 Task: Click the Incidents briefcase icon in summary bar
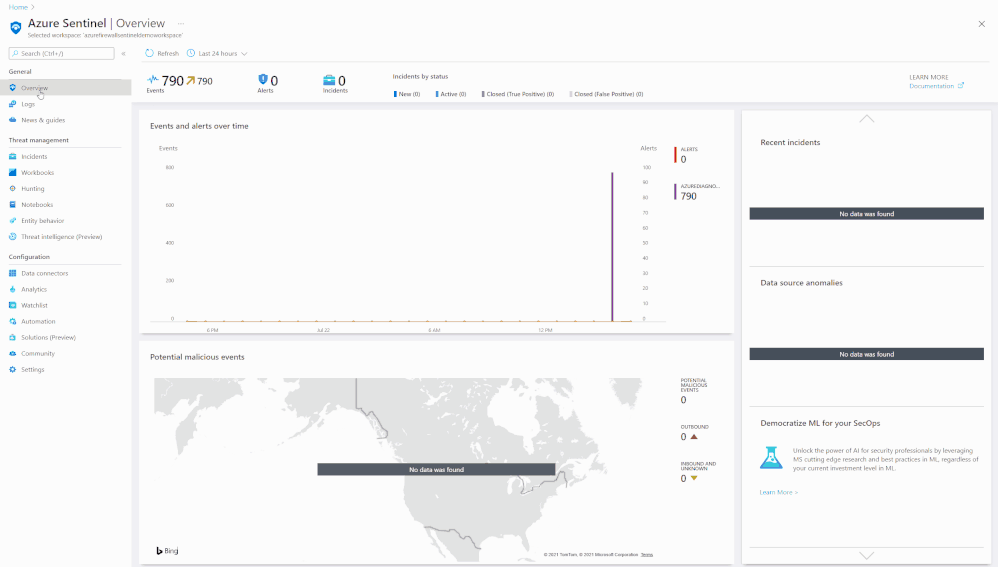(329, 80)
